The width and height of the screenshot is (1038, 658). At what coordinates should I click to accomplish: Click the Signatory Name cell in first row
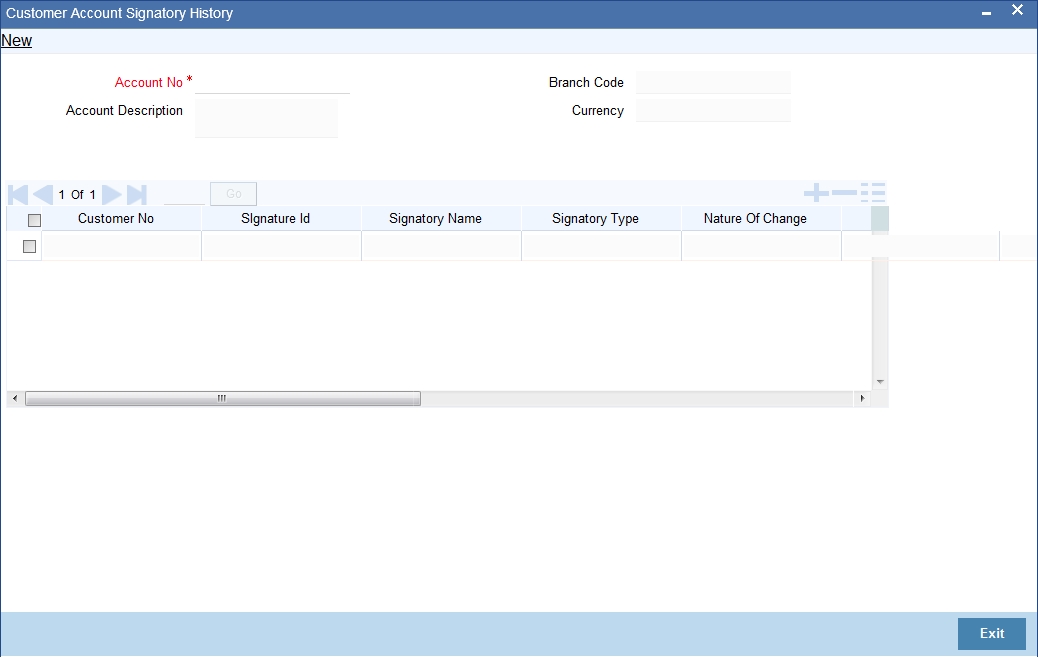point(442,246)
